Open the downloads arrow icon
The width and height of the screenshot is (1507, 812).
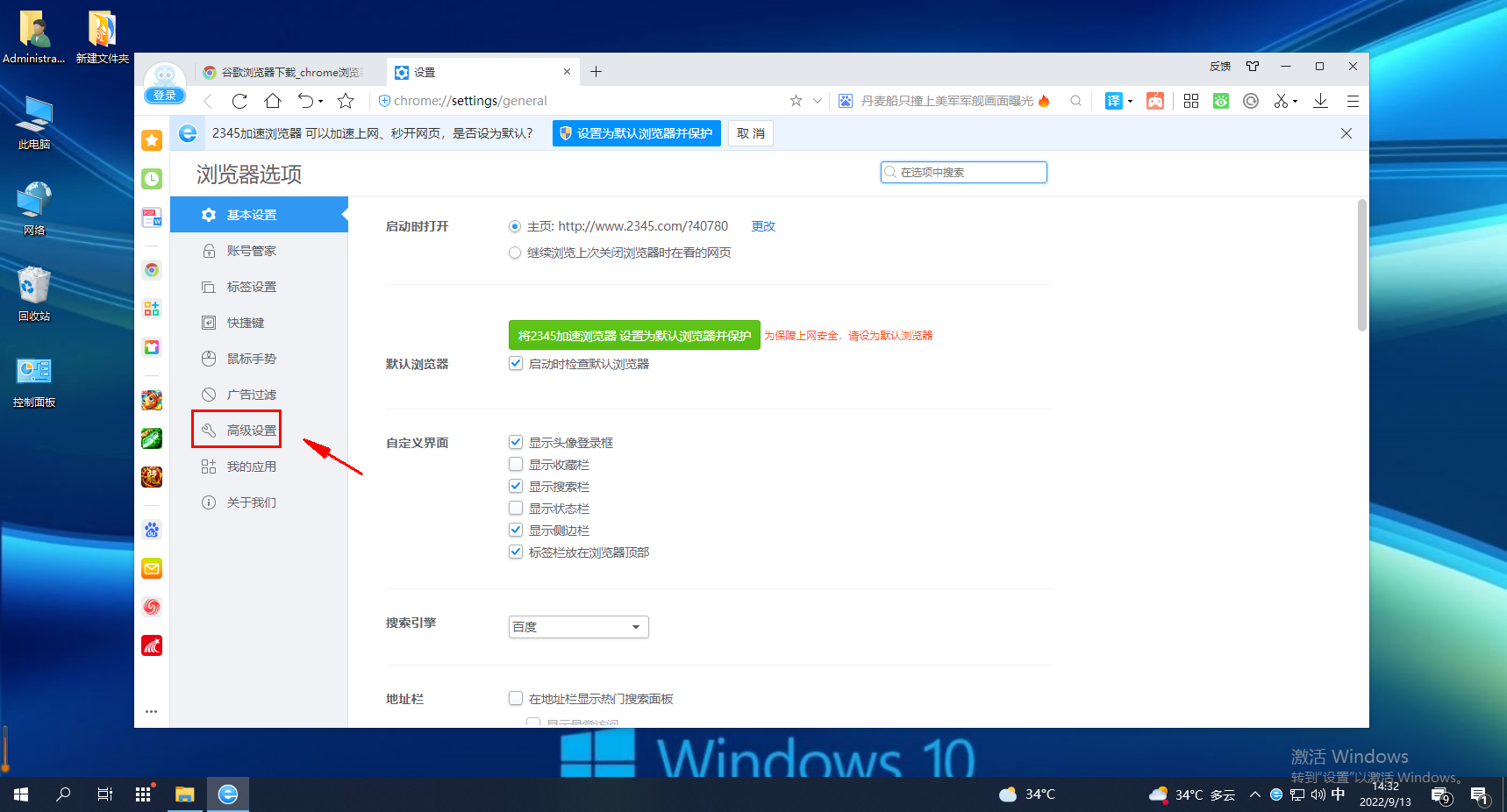(x=1320, y=101)
